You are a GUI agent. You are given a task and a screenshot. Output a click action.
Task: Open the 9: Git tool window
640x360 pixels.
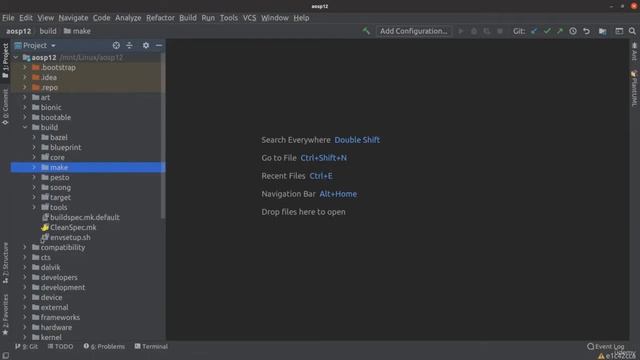[26, 347]
